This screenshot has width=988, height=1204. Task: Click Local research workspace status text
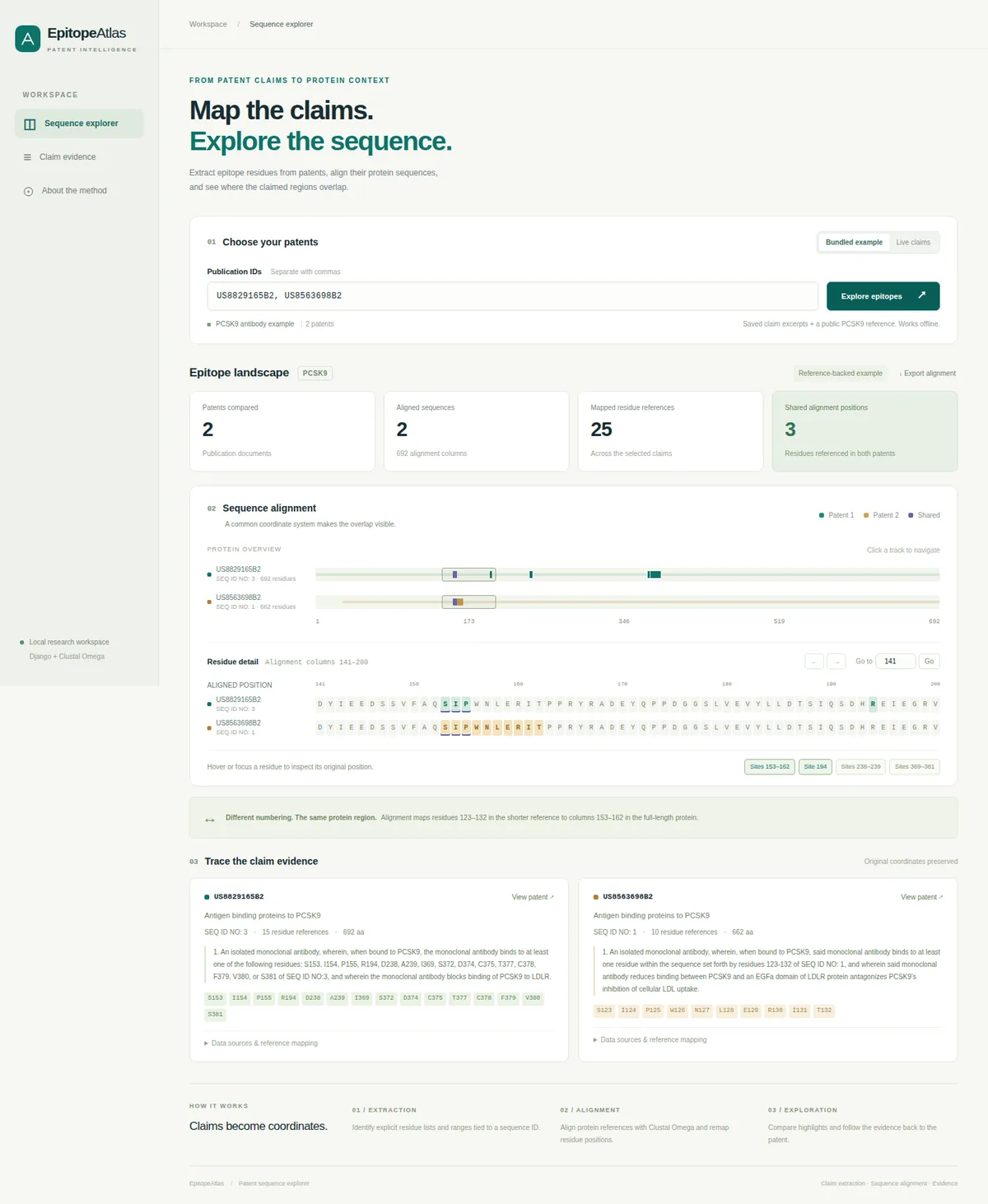69,642
